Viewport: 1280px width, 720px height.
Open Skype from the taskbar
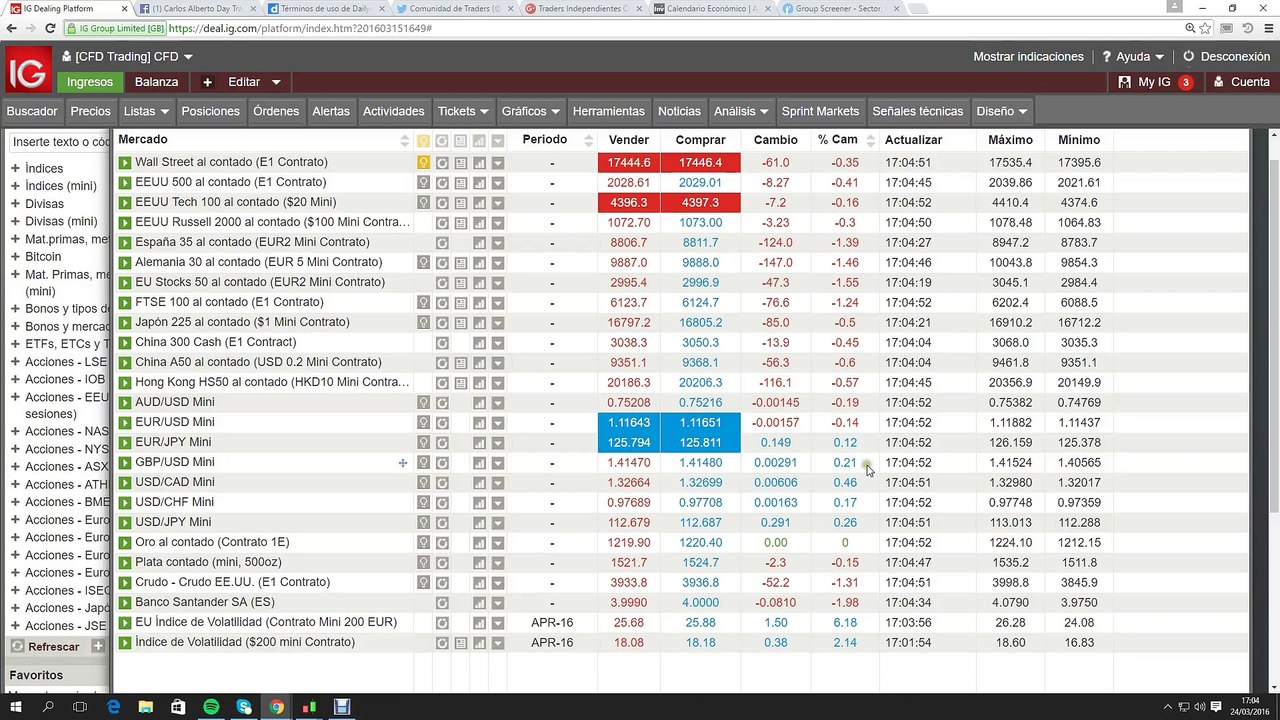[x=244, y=707]
